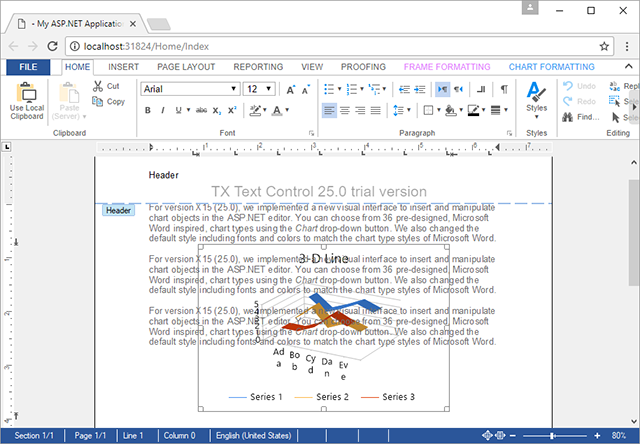Increase paragraph indent
The image size is (640, 444).
(420, 89)
